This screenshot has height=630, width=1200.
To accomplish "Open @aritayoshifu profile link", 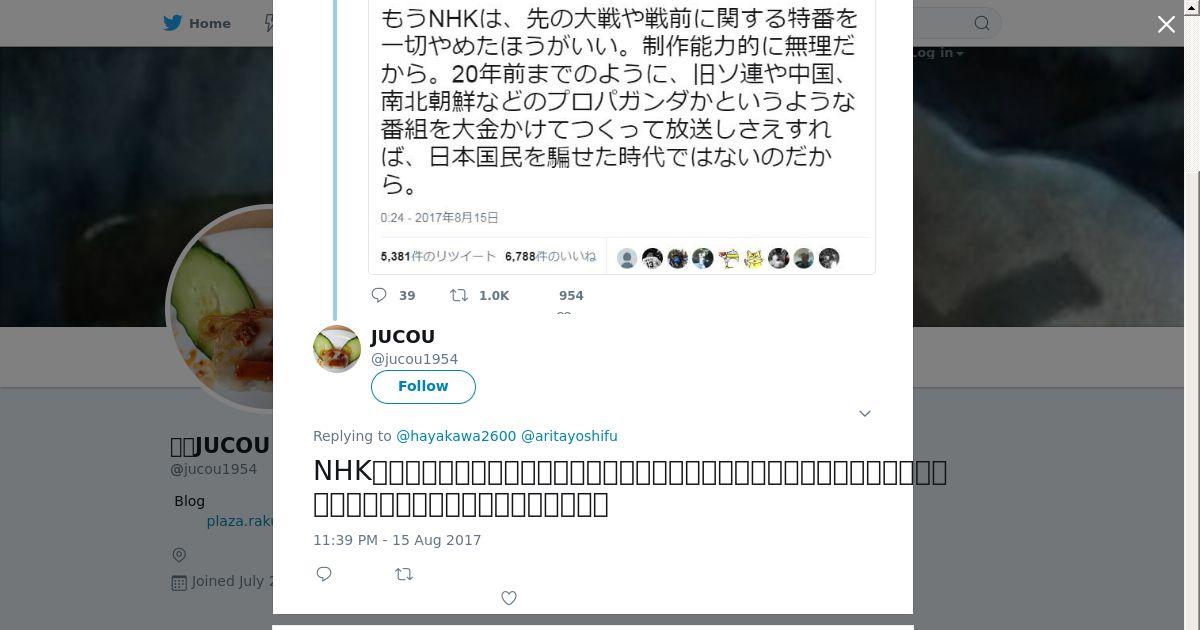I will (569, 436).
